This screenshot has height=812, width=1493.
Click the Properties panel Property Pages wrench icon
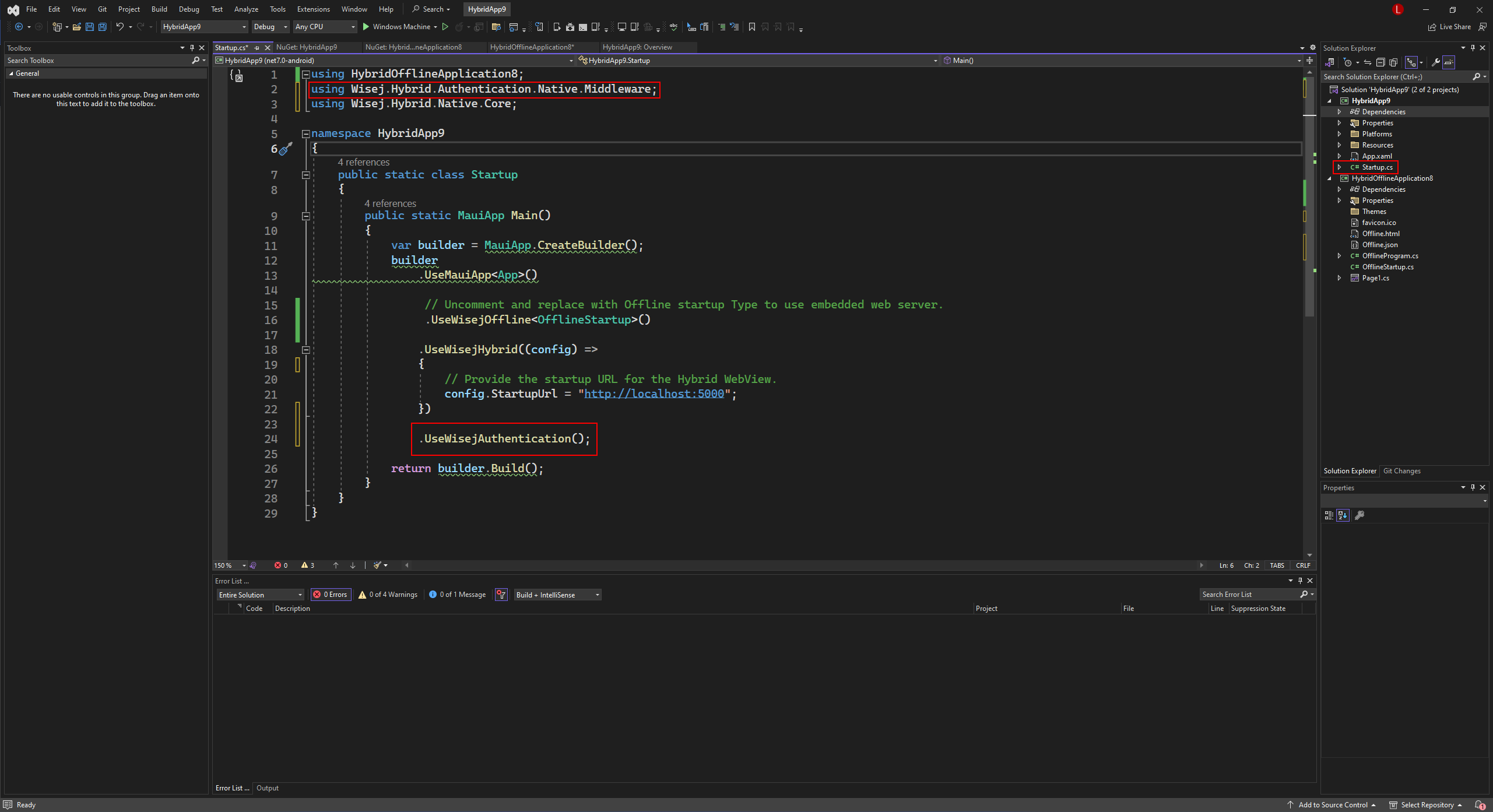coord(1359,515)
